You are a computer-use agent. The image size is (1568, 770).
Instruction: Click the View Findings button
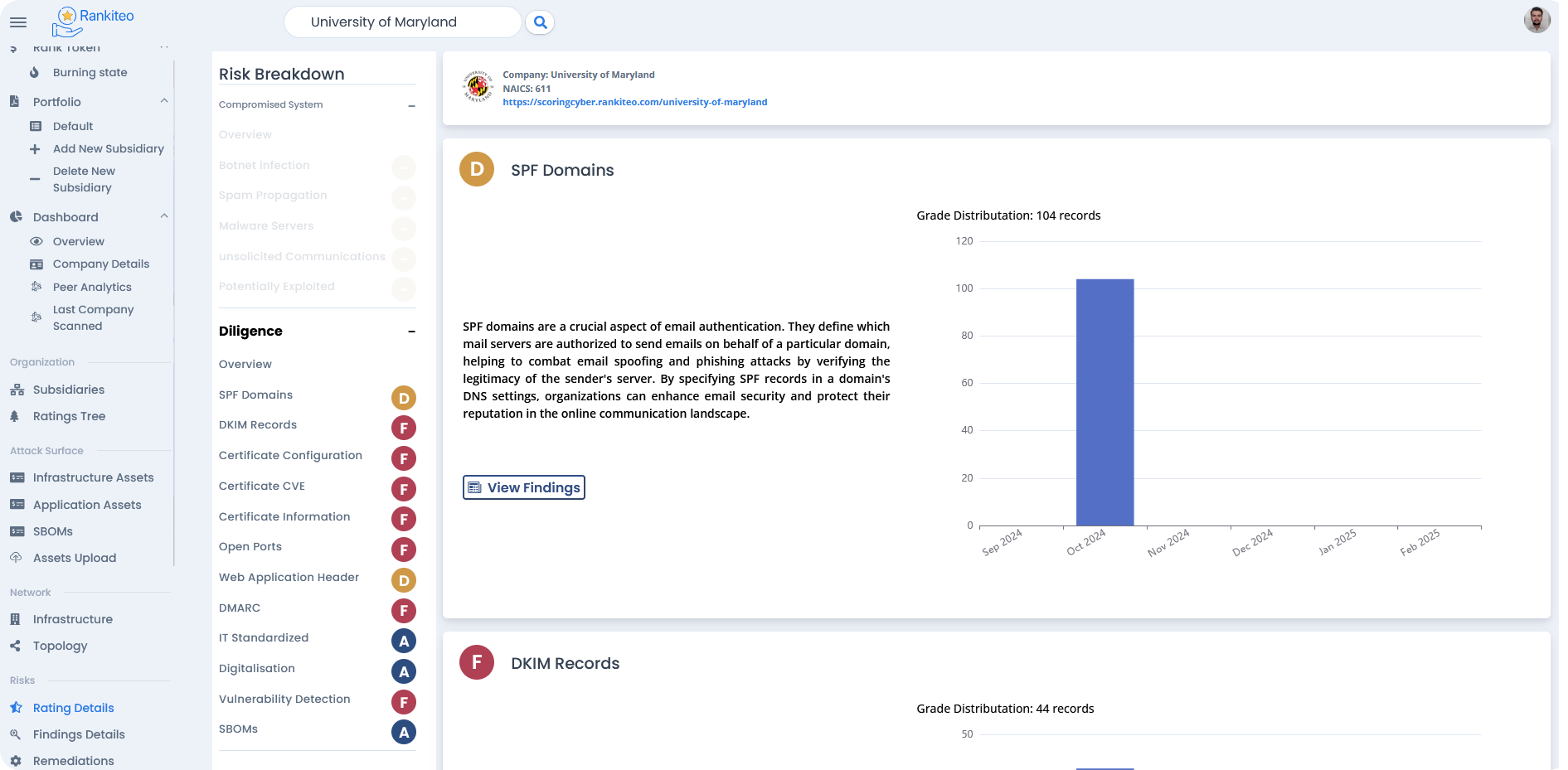pyautogui.click(x=524, y=487)
